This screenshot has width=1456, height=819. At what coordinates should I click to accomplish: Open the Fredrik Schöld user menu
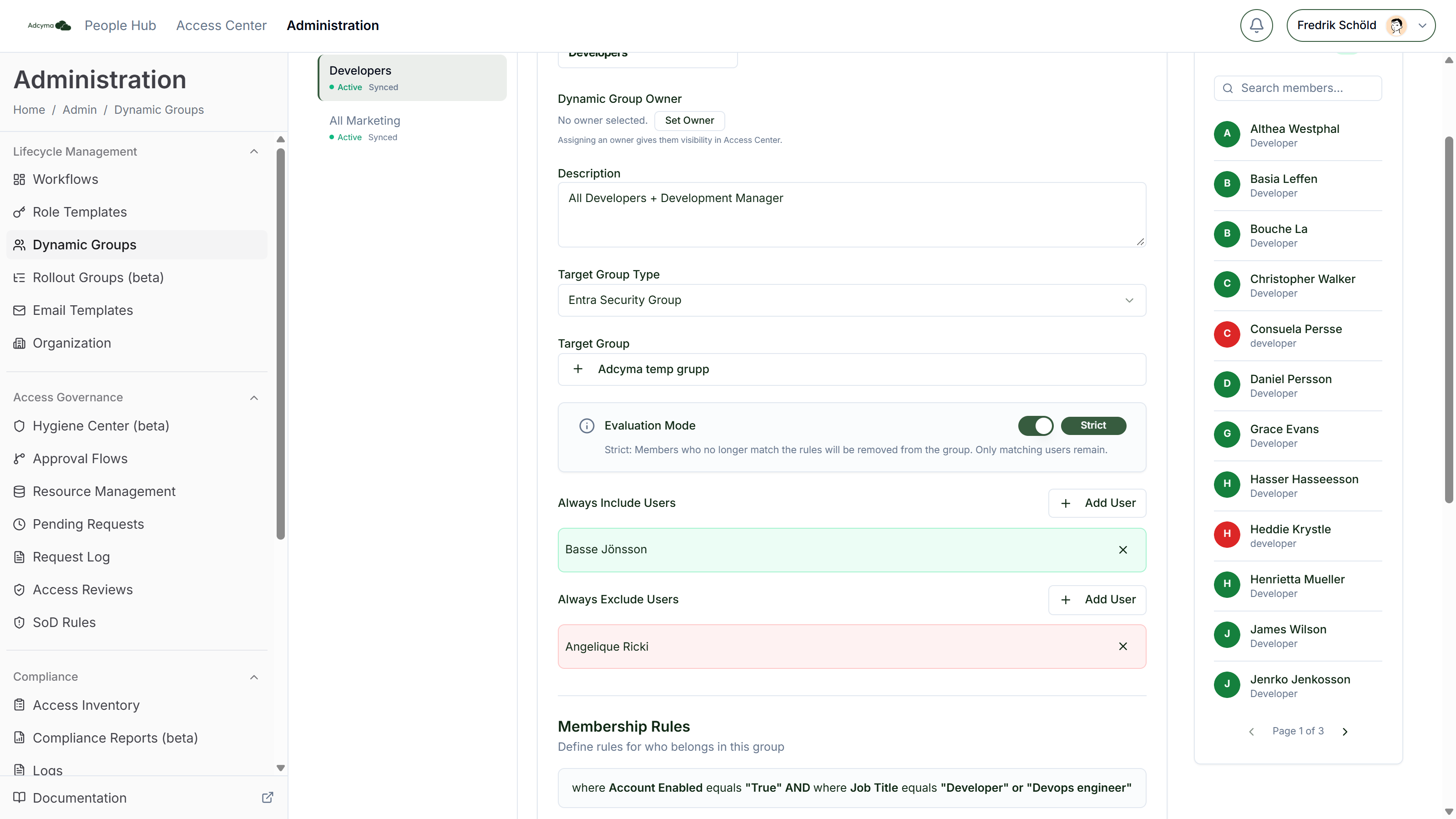[1360, 25]
